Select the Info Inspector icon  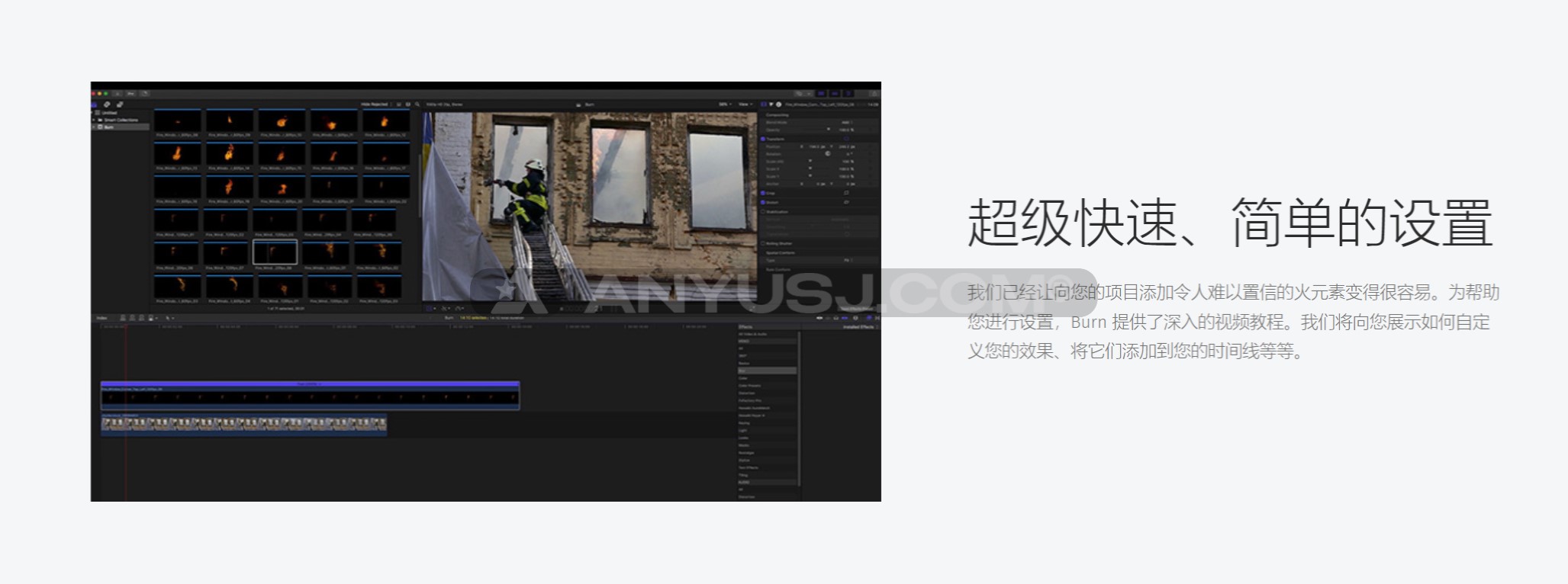click(x=778, y=104)
